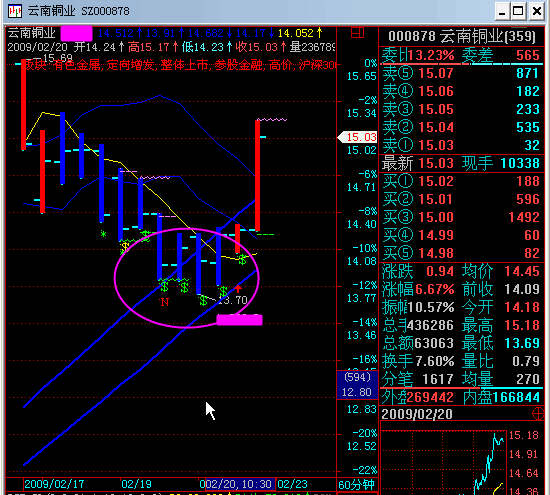This screenshot has height=495, width=550.
Task: Click the 外盘 269442 value
Action: tap(431, 397)
